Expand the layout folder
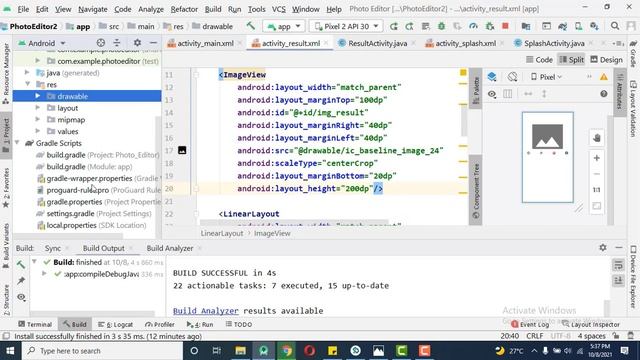This screenshot has width=640, height=360. tap(38, 108)
